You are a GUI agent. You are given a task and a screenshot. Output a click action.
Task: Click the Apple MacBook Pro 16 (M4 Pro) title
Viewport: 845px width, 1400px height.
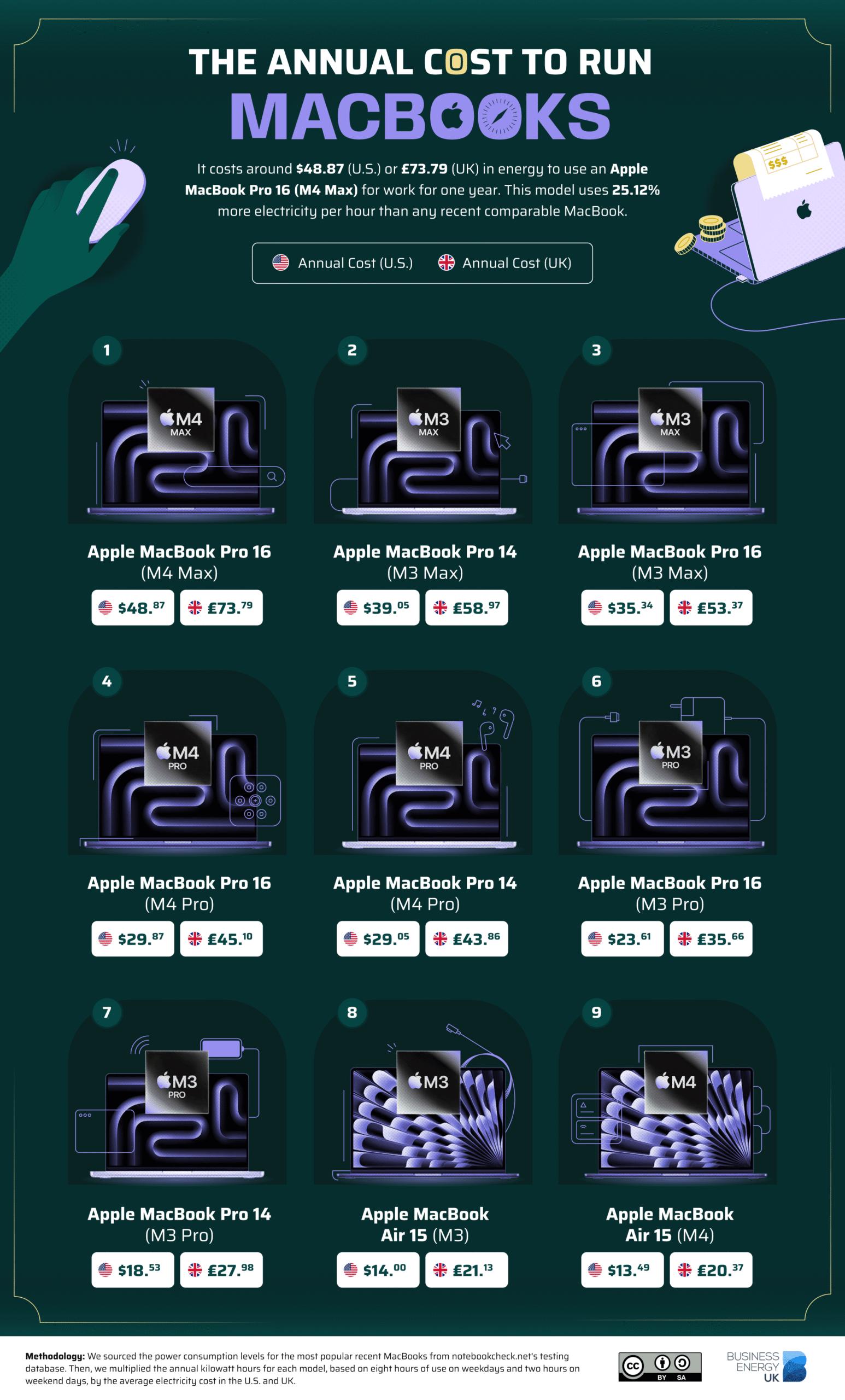coord(179,892)
